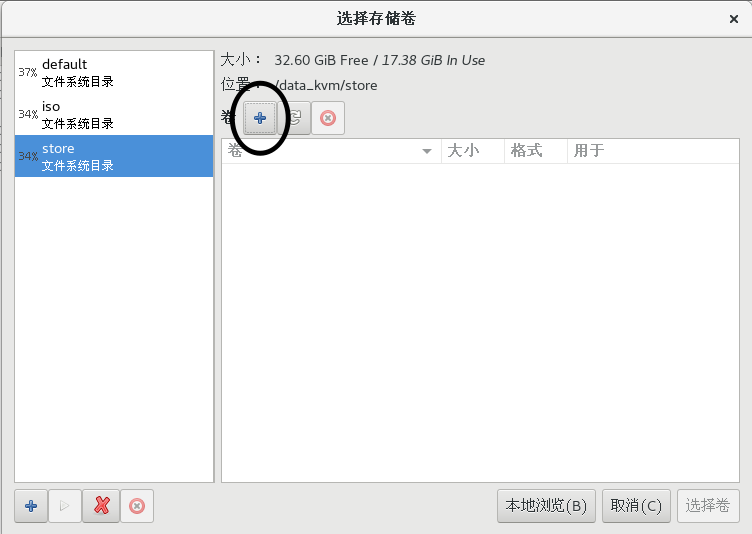Sort volumes by the 卷 column header
Image resolution: width=752 pixels, height=534 pixels.
[320, 151]
